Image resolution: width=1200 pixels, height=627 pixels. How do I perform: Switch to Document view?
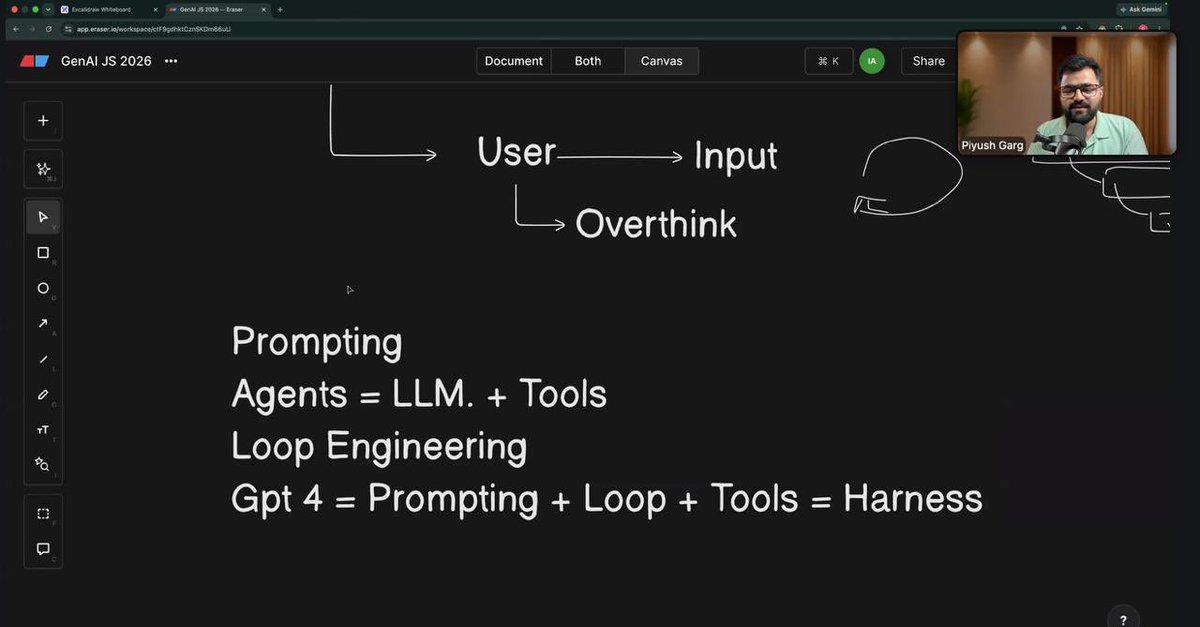coord(514,61)
